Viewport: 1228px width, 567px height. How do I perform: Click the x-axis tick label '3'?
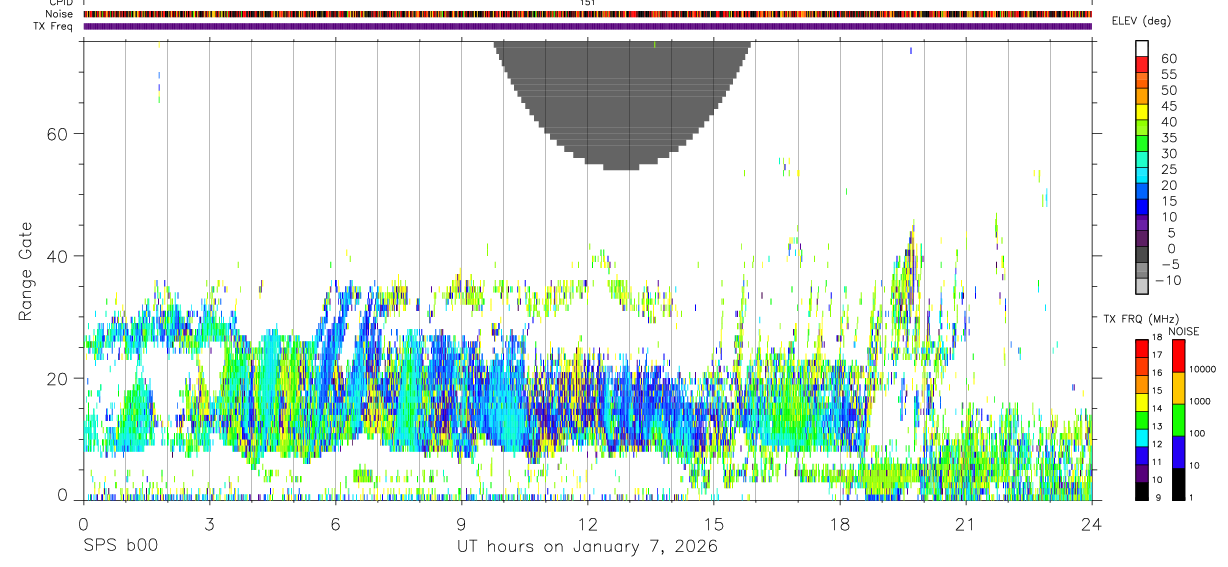[209, 524]
